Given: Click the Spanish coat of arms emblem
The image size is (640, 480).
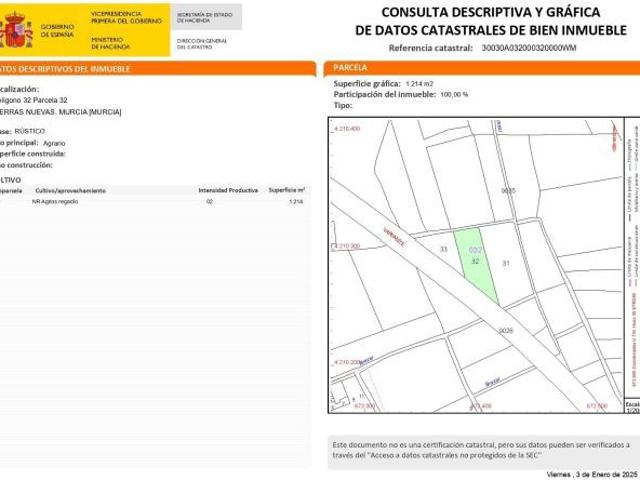Looking at the screenshot, I should [17, 33].
